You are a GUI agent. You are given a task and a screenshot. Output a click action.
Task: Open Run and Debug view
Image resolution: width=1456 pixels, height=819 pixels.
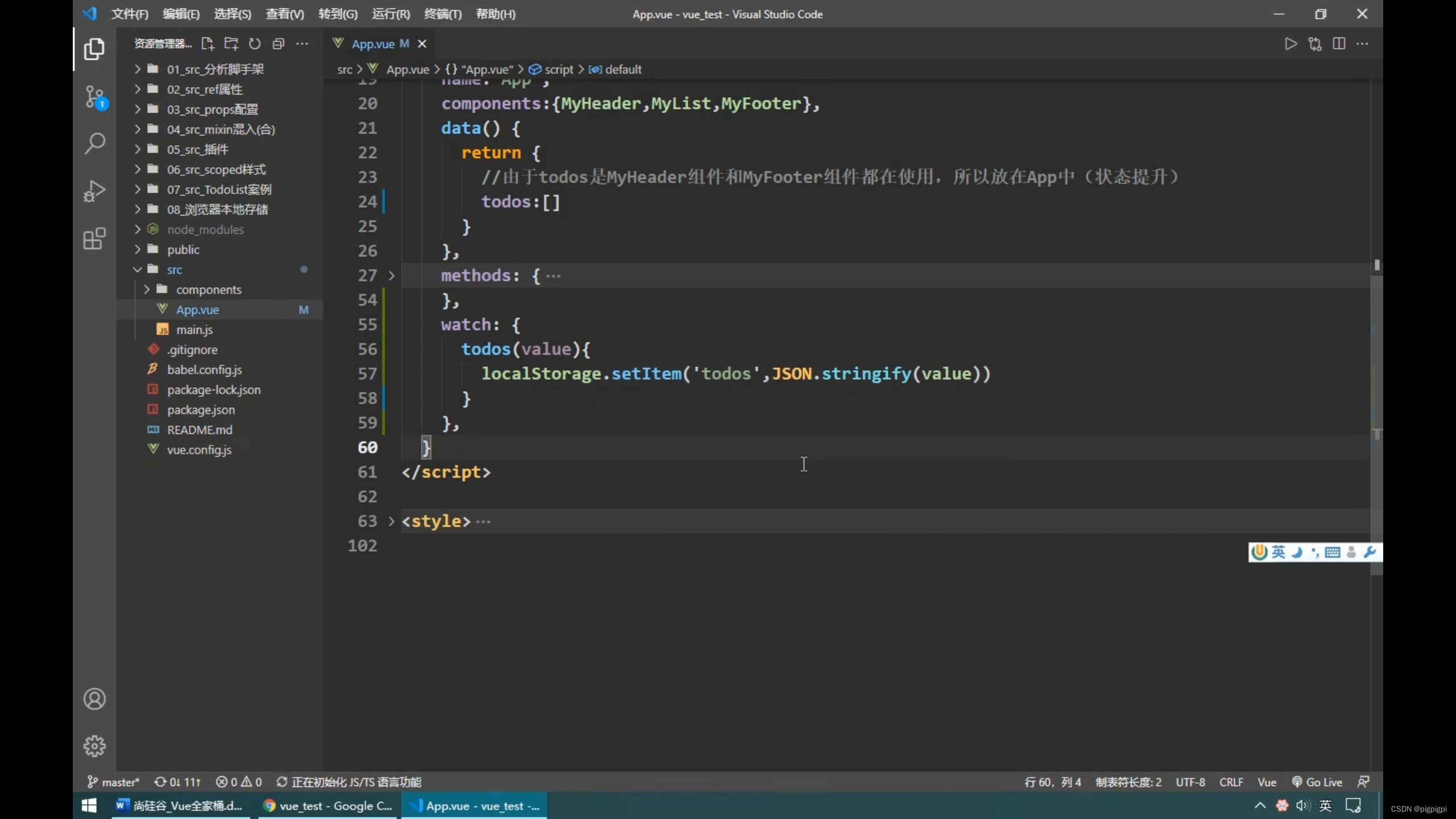(x=94, y=191)
